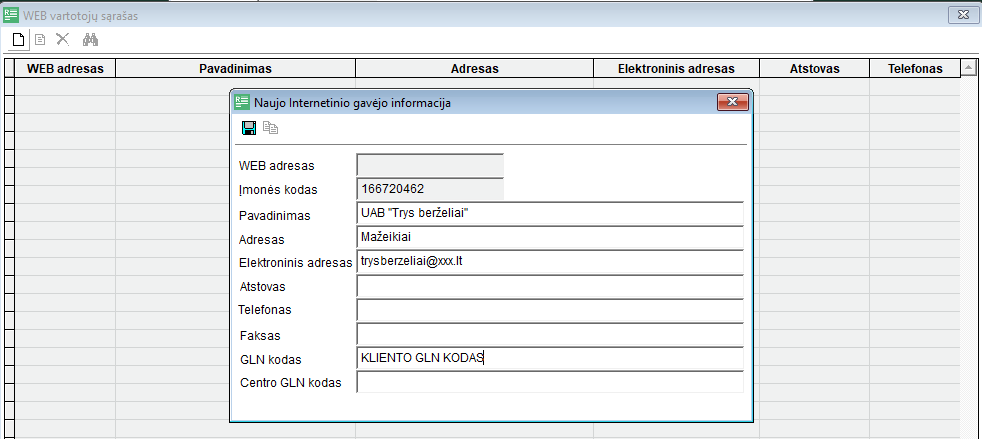Click the Edit record document icon
Screen dimensions: 982x439
pyautogui.click(x=40, y=39)
